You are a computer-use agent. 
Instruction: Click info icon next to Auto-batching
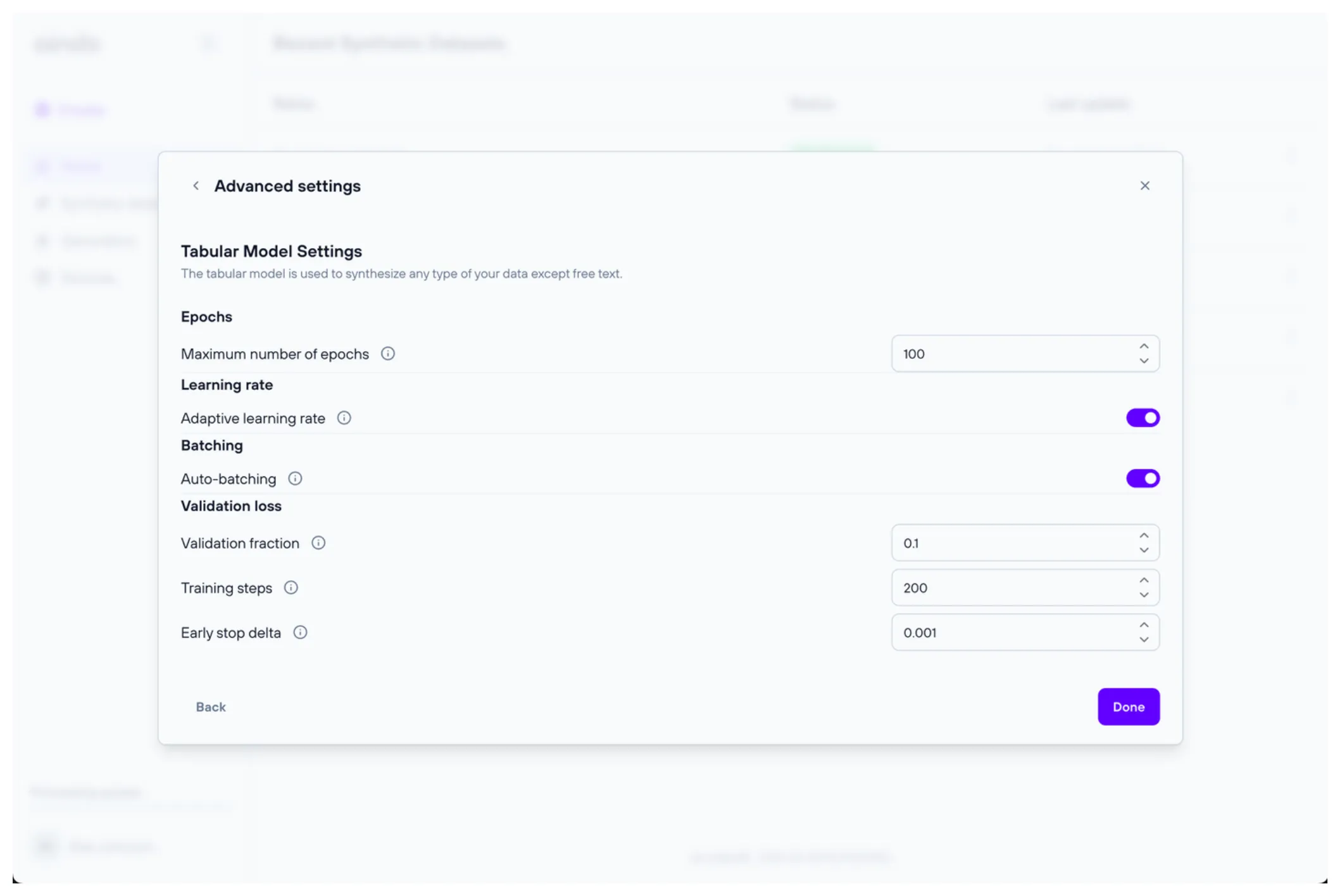point(295,478)
